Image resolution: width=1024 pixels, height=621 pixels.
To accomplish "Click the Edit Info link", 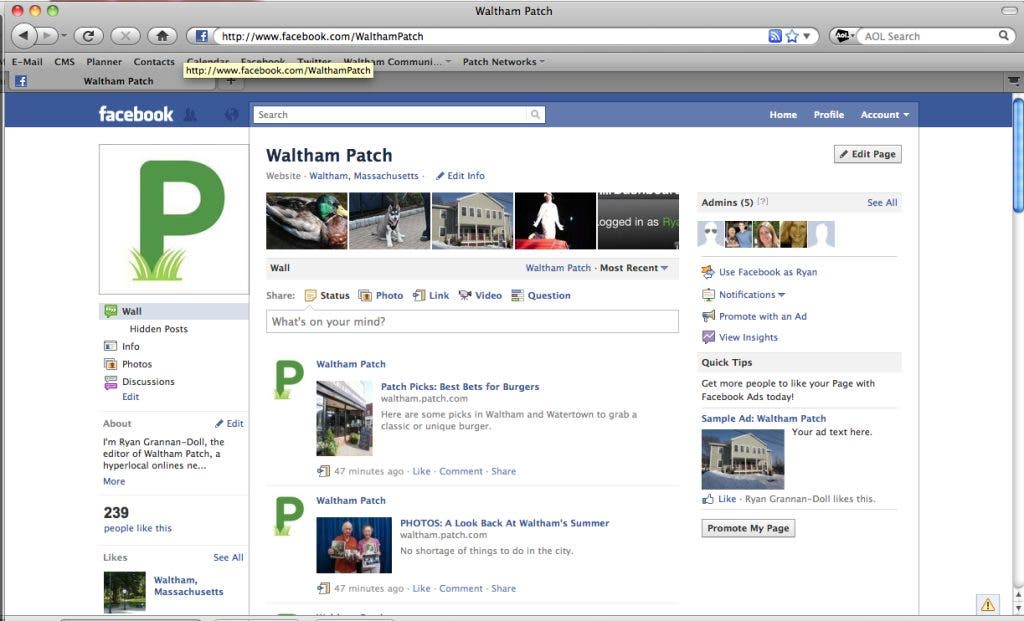I will pos(460,176).
